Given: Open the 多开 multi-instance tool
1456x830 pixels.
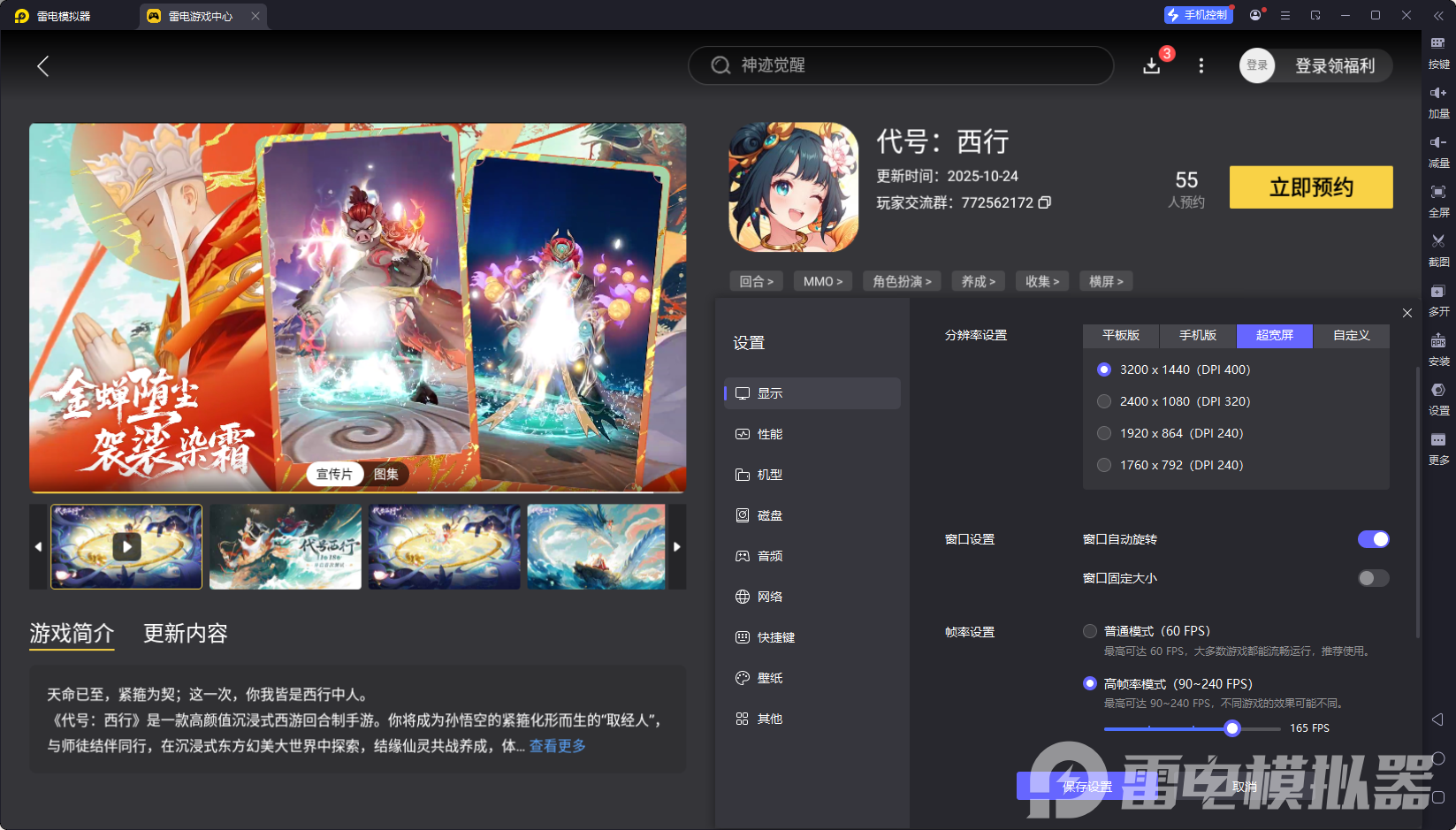Looking at the screenshot, I should tap(1438, 301).
